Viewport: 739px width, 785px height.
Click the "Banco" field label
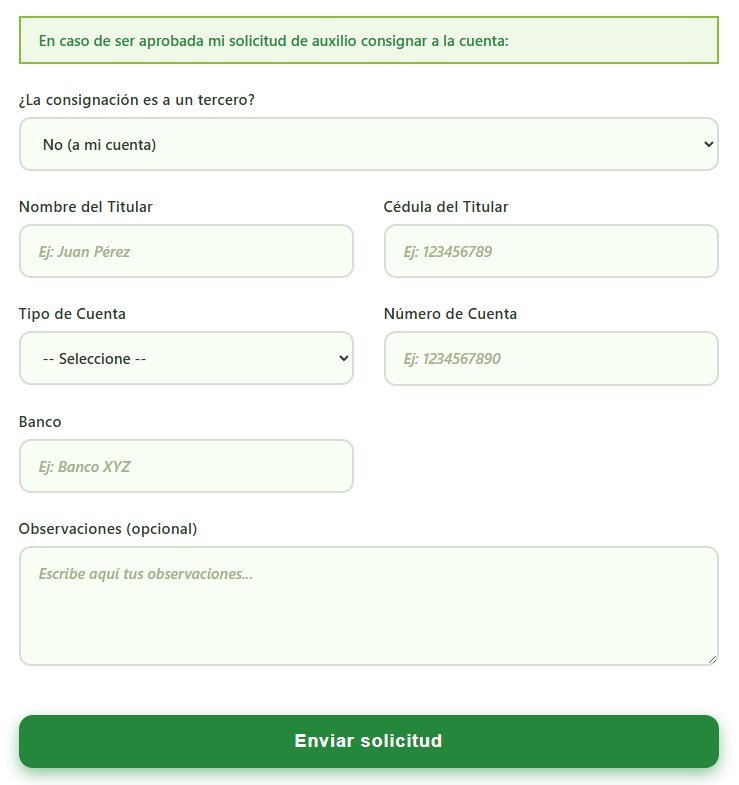point(40,422)
